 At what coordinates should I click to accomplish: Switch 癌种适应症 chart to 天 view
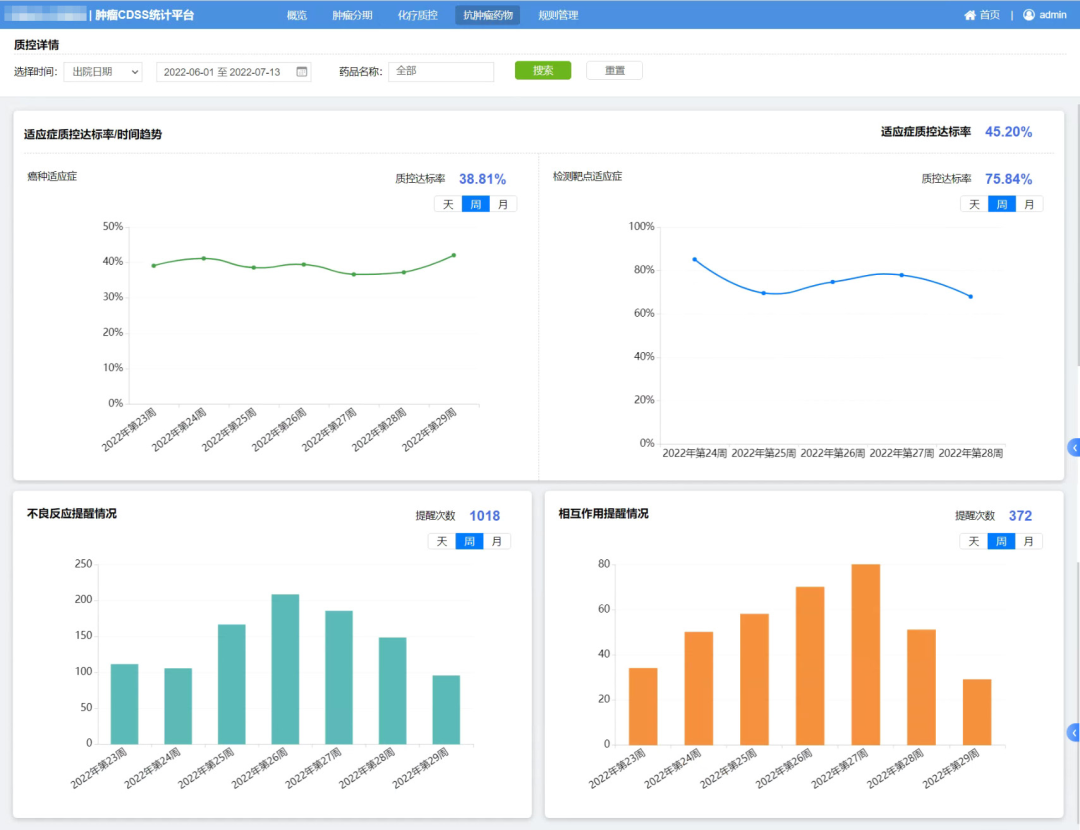tap(448, 205)
